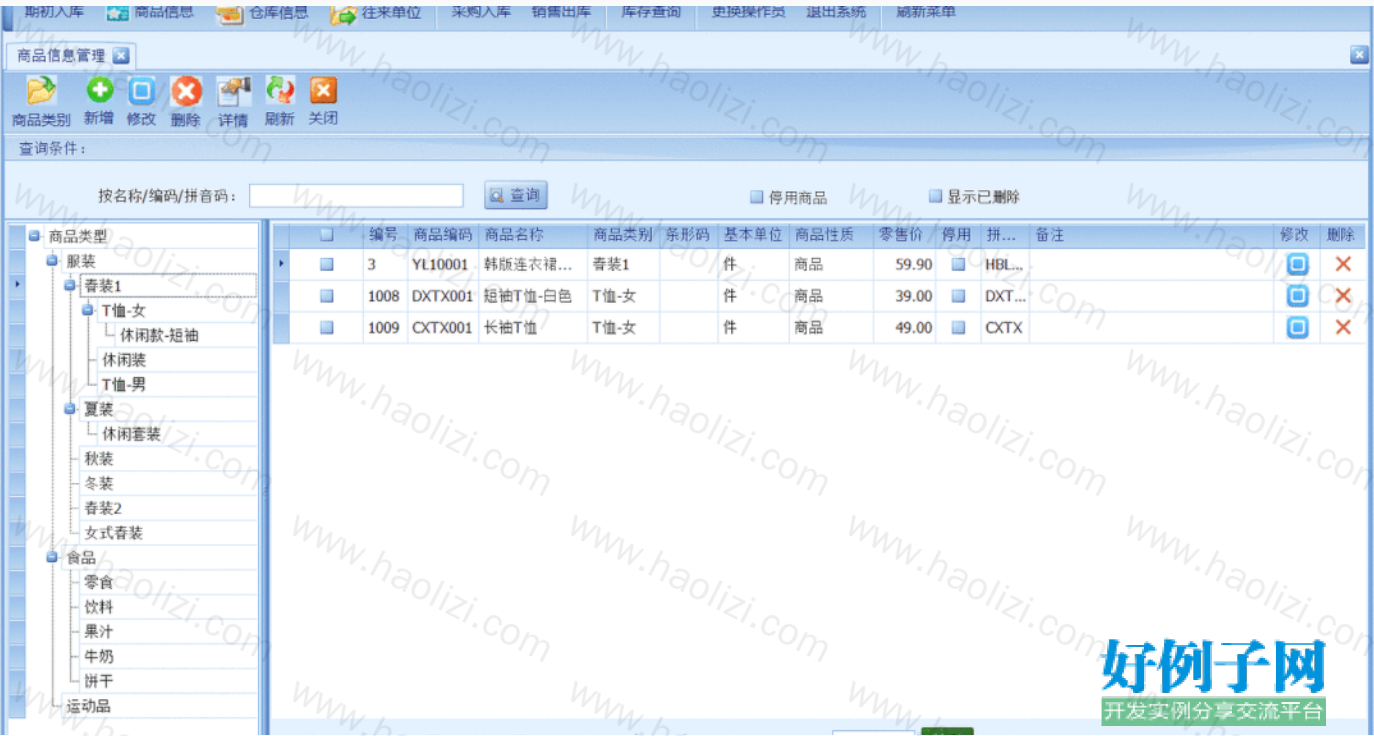Toggle the 显示已删除 checkbox

tap(936, 197)
